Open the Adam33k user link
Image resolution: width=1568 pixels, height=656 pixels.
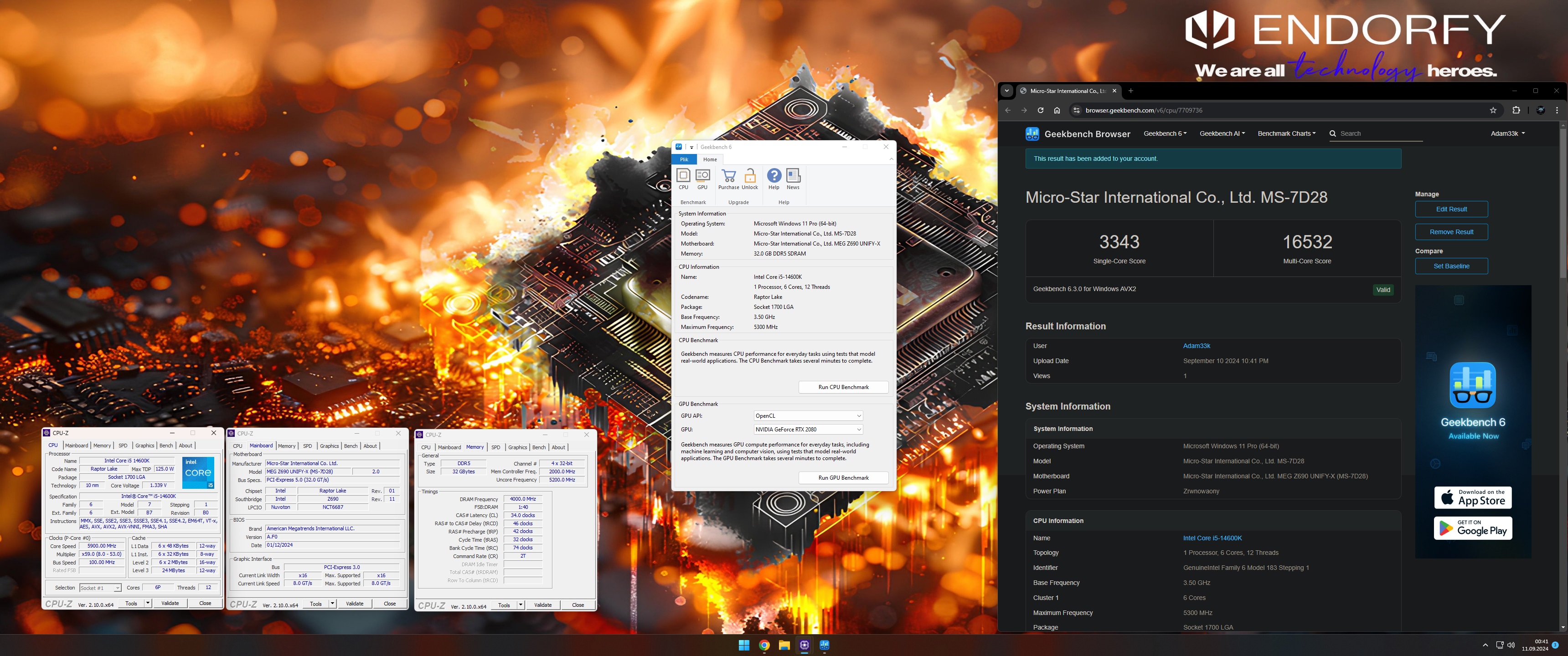point(1196,346)
